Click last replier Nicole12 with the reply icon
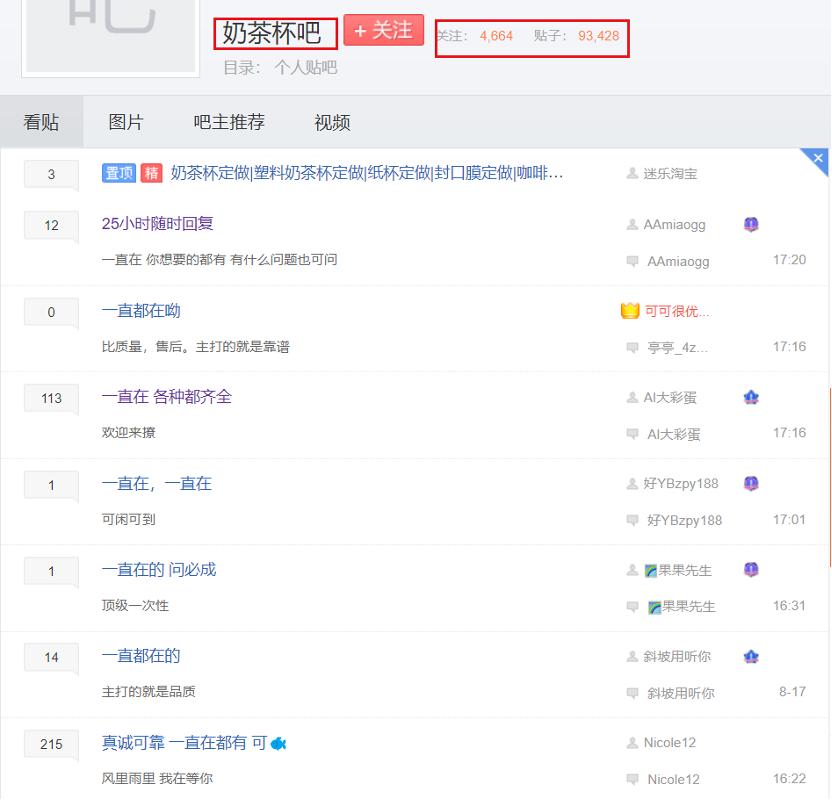The image size is (832, 800). pyautogui.click(x=673, y=779)
